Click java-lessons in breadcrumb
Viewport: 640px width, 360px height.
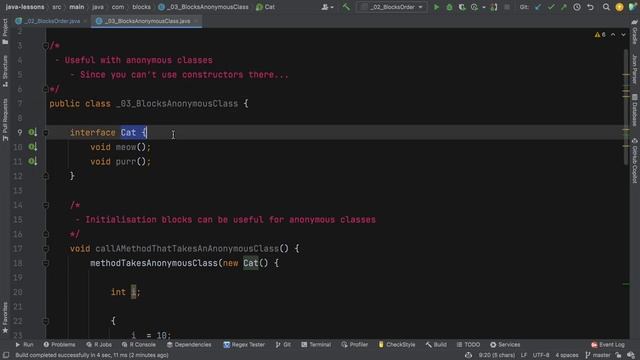tap(25, 7)
